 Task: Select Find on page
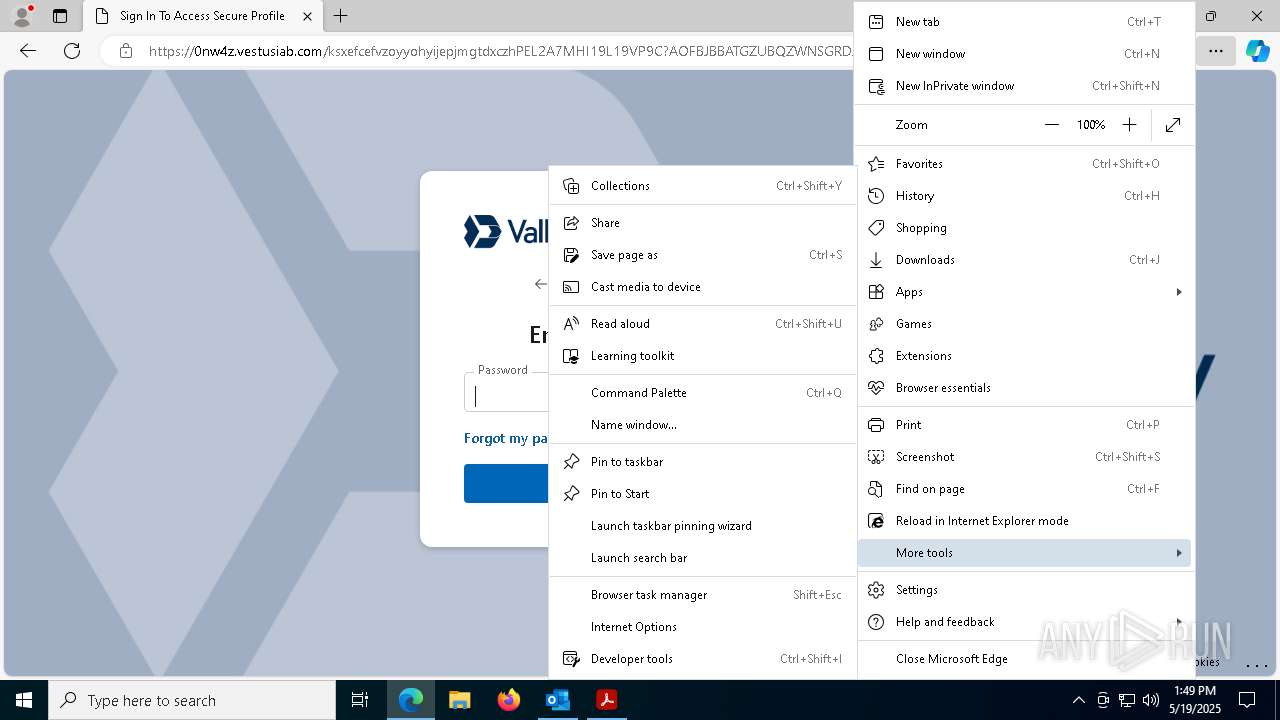[x=1025, y=489]
